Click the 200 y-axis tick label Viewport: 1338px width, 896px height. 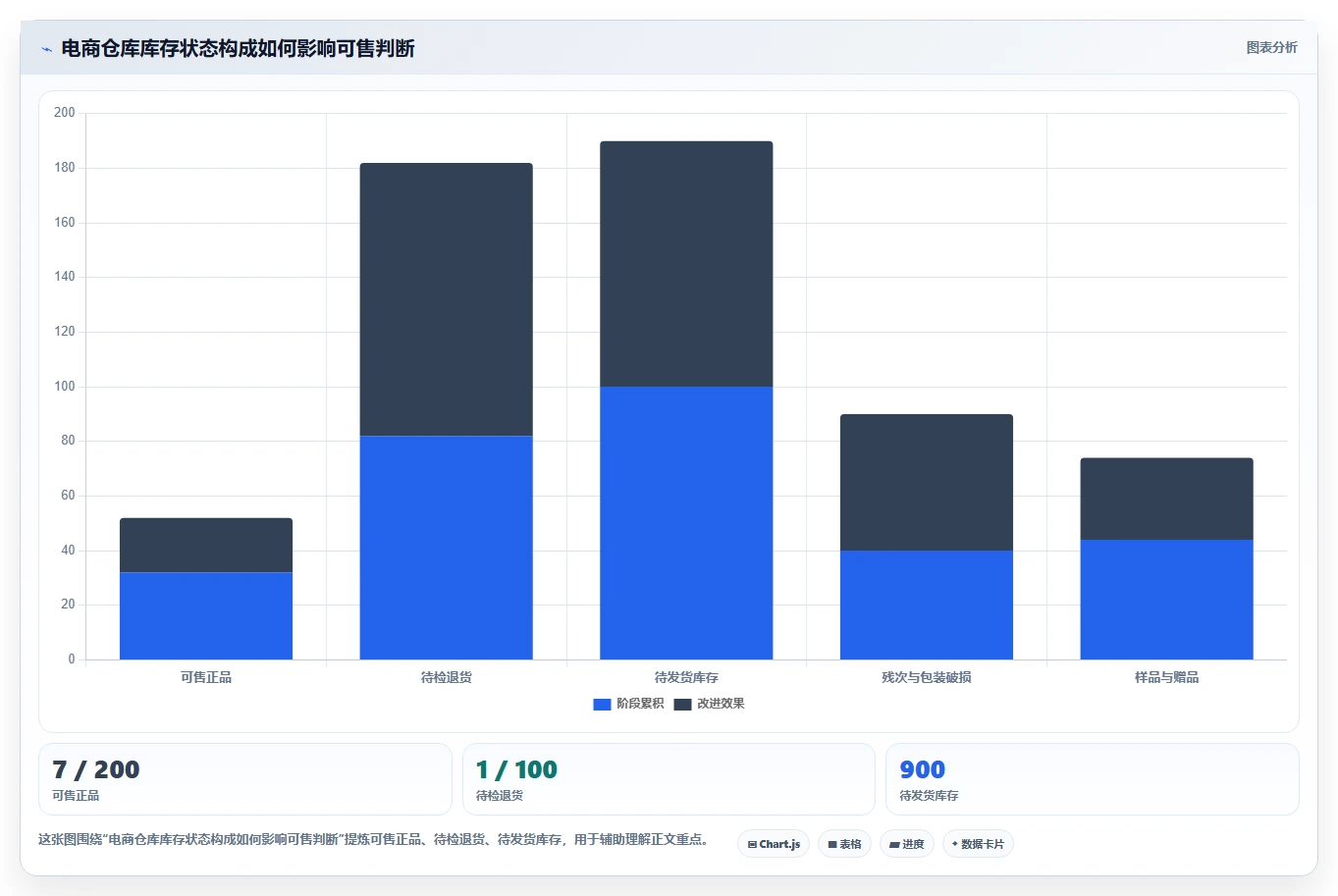[x=65, y=113]
